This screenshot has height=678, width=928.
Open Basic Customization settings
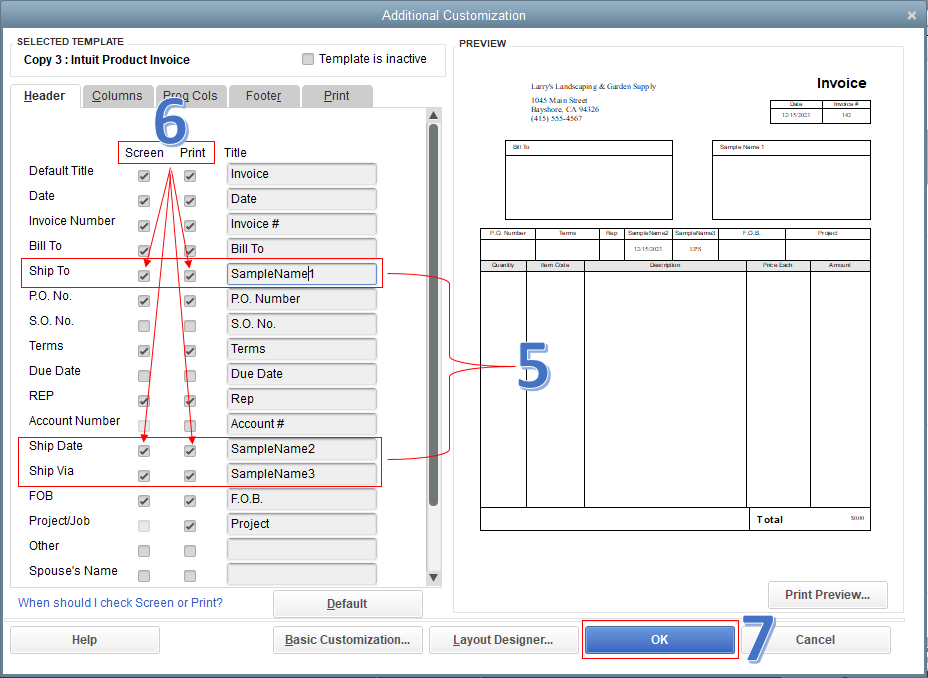point(347,640)
